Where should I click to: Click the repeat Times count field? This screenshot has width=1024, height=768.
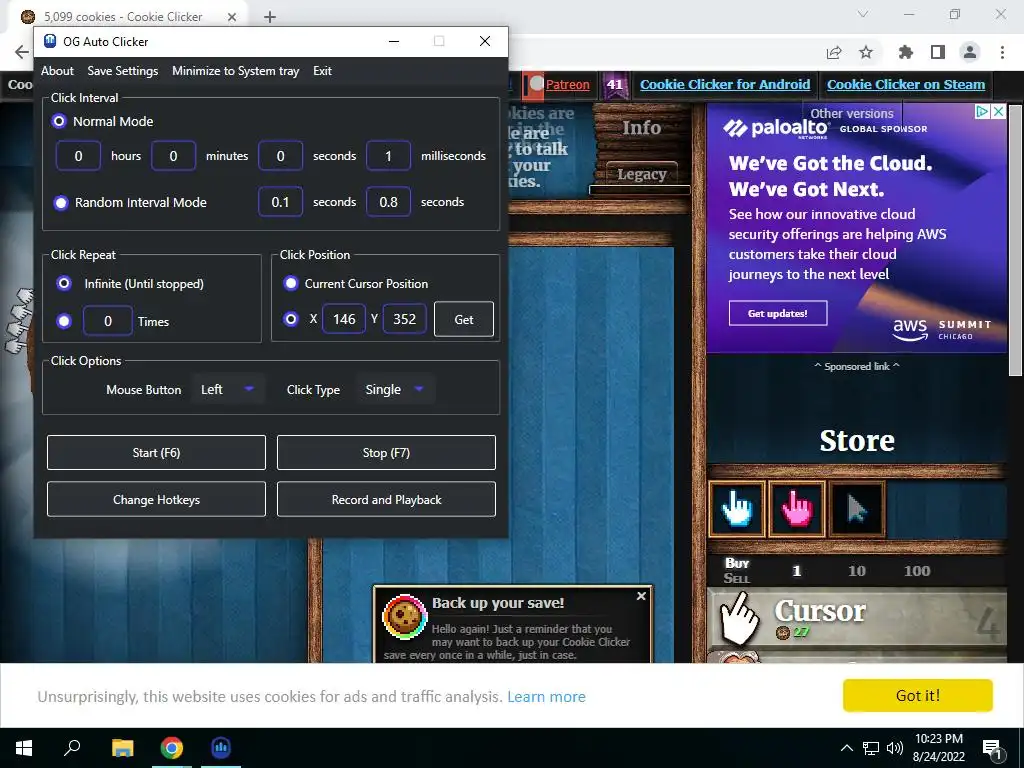point(108,321)
